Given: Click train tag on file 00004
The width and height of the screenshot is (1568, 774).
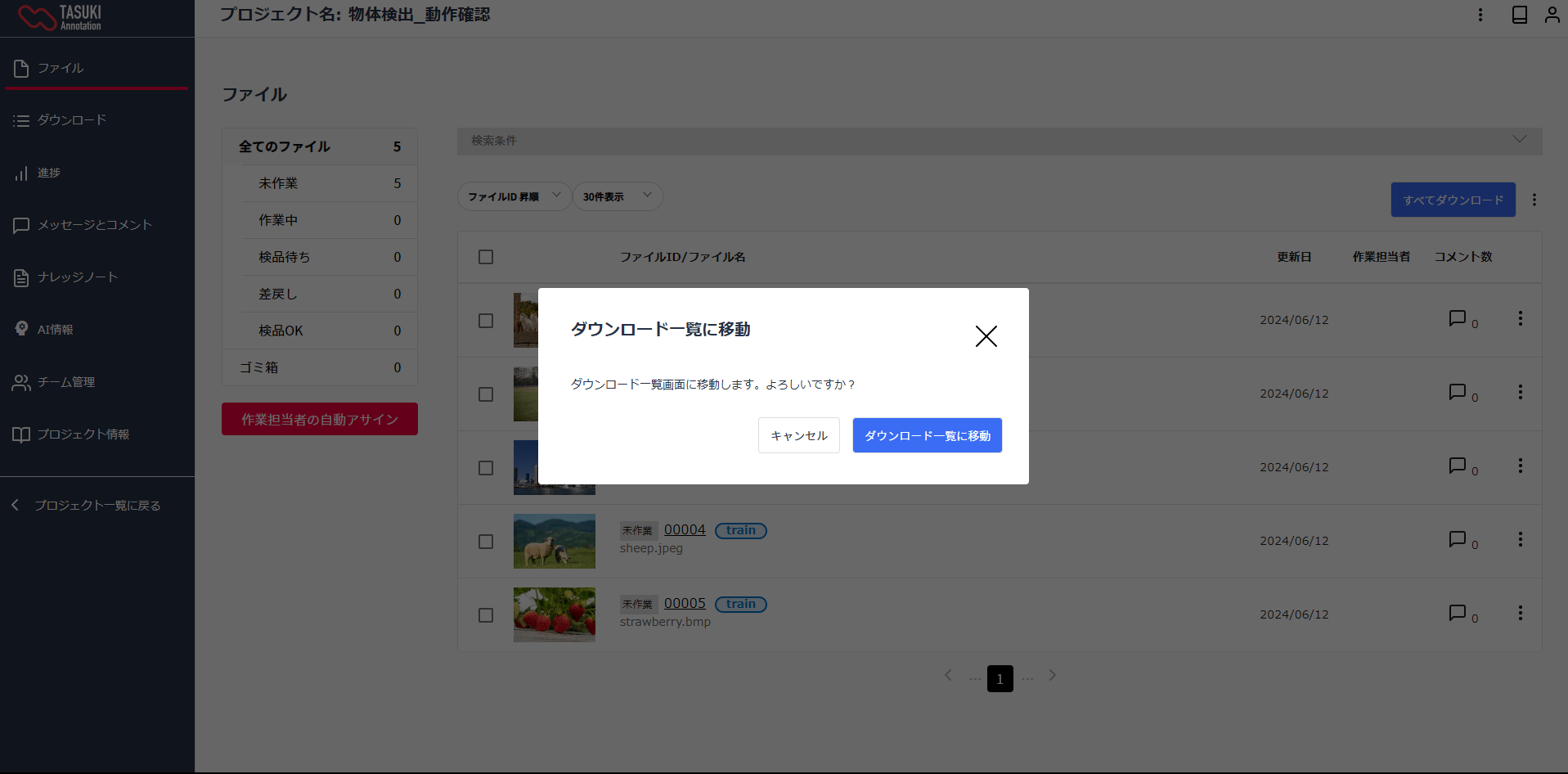Looking at the screenshot, I should pos(741,530).
